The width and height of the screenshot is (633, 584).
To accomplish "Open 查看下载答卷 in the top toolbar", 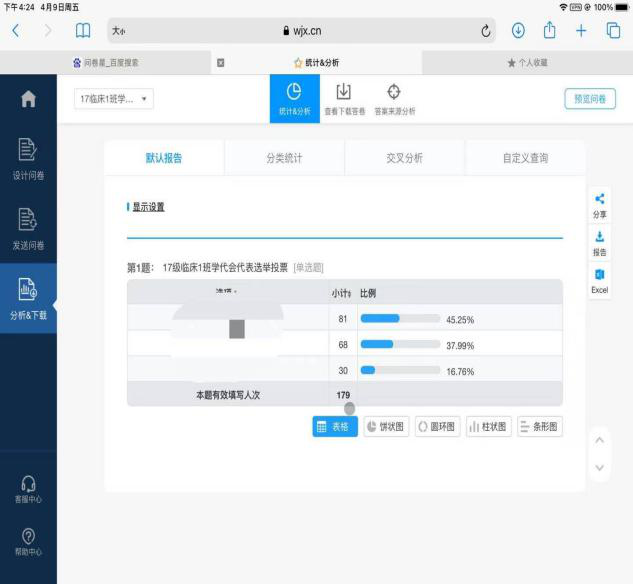I will (343, 99).
